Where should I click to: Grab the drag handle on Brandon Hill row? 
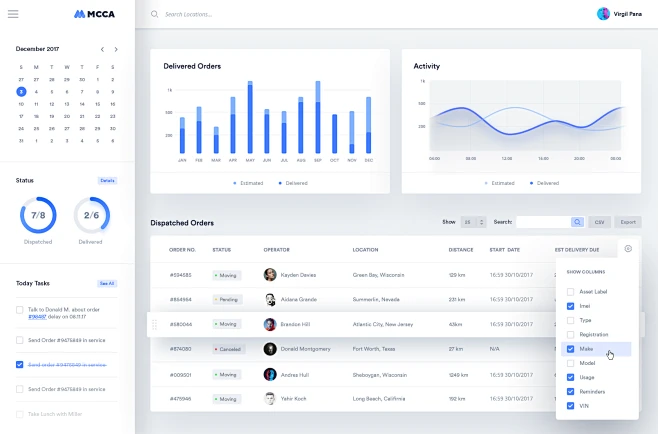(154, 324)
